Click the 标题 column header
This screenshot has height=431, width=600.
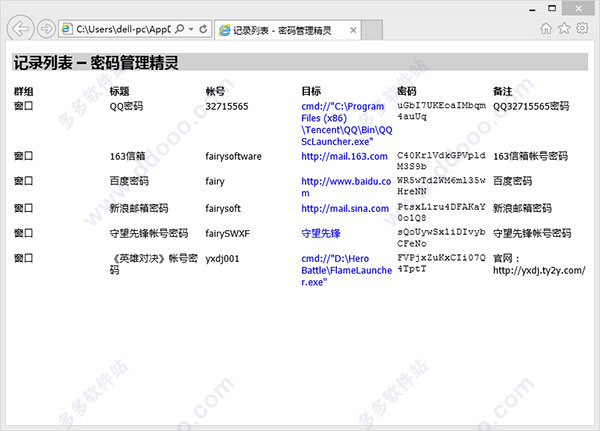[x=119, y=91]
